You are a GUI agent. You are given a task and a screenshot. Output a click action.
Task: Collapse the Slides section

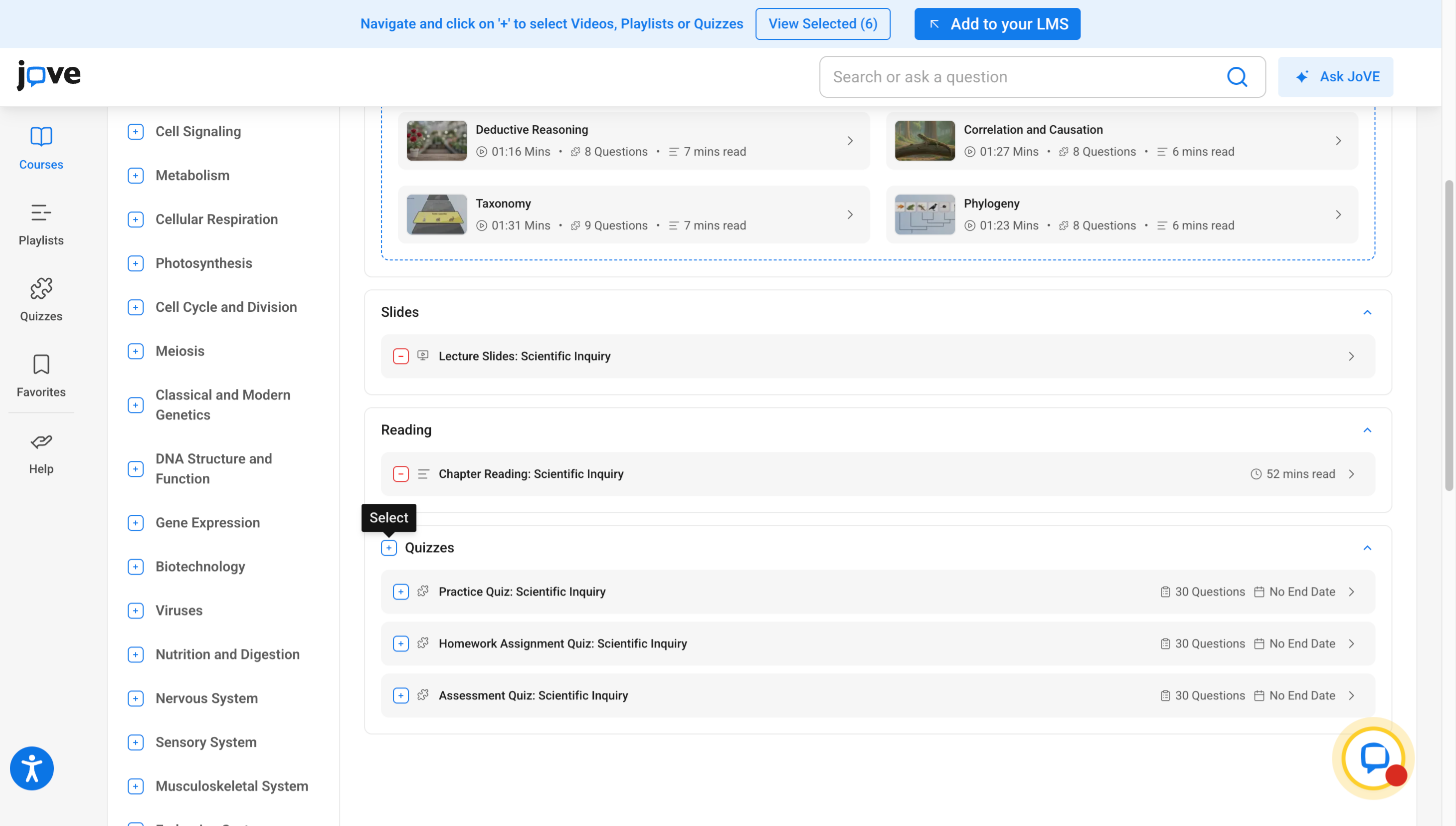click(1367, 313)
